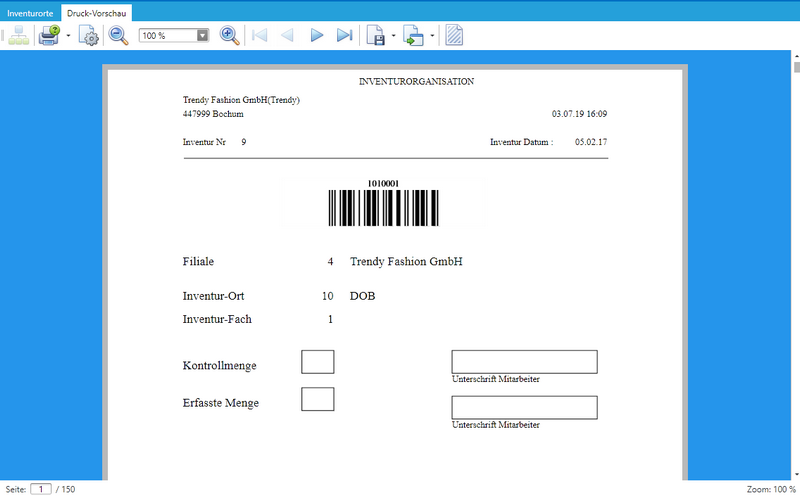Click the send/export to window icon
The width and height of the screenshot is (800, 496).
click(414, 35)
